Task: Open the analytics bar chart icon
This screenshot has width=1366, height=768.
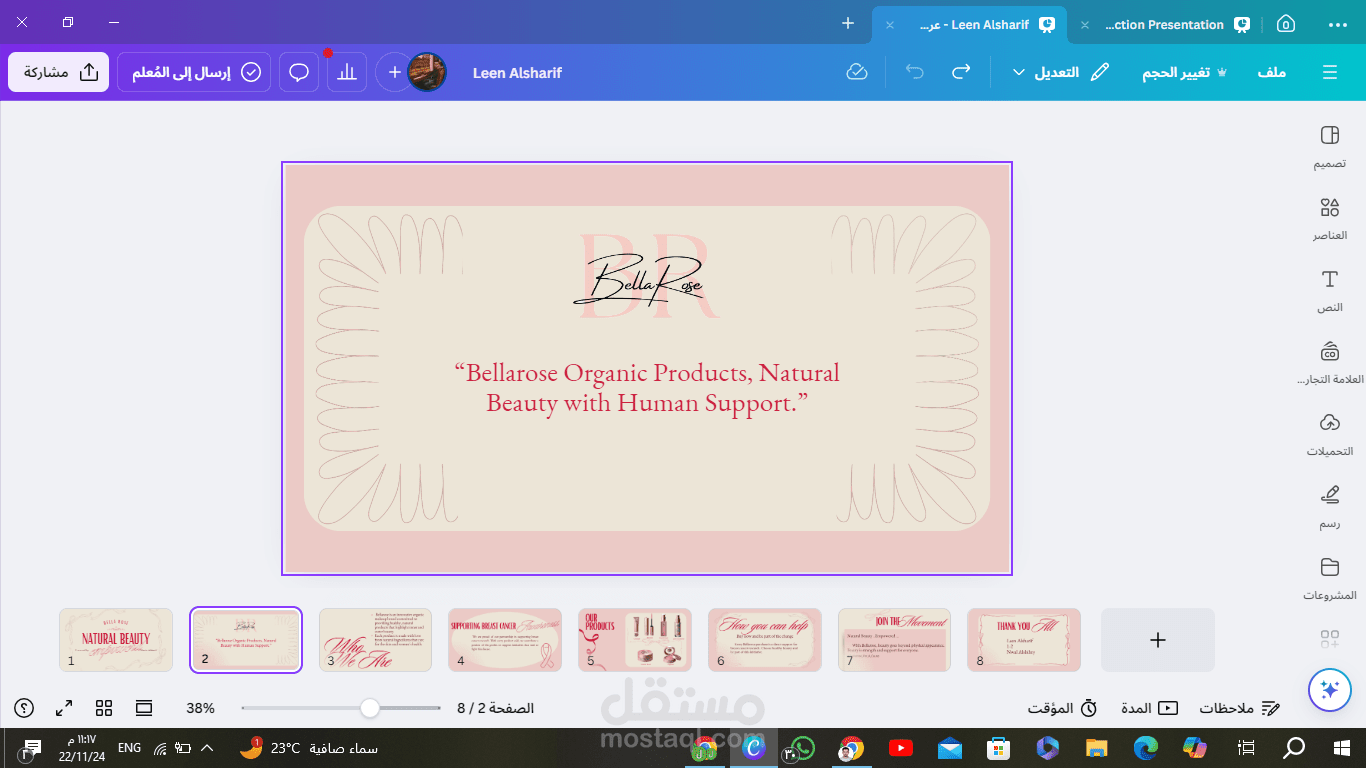Action: pos(346,72)
